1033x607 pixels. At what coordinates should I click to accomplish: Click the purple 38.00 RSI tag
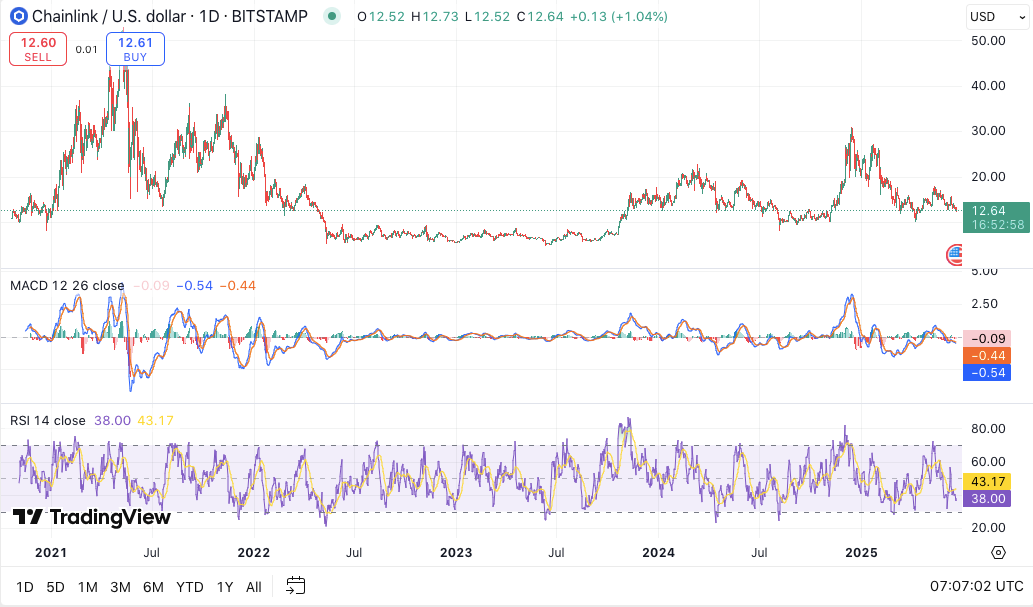(987, 498)
